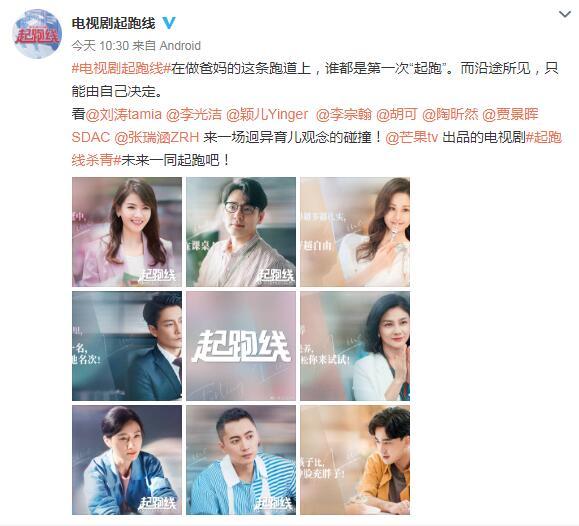The width and height of the screenshot is (579, 526).
Task: Visit the @刘涛tamia mention
Action: pyautogui.click(x=124, y=114)
